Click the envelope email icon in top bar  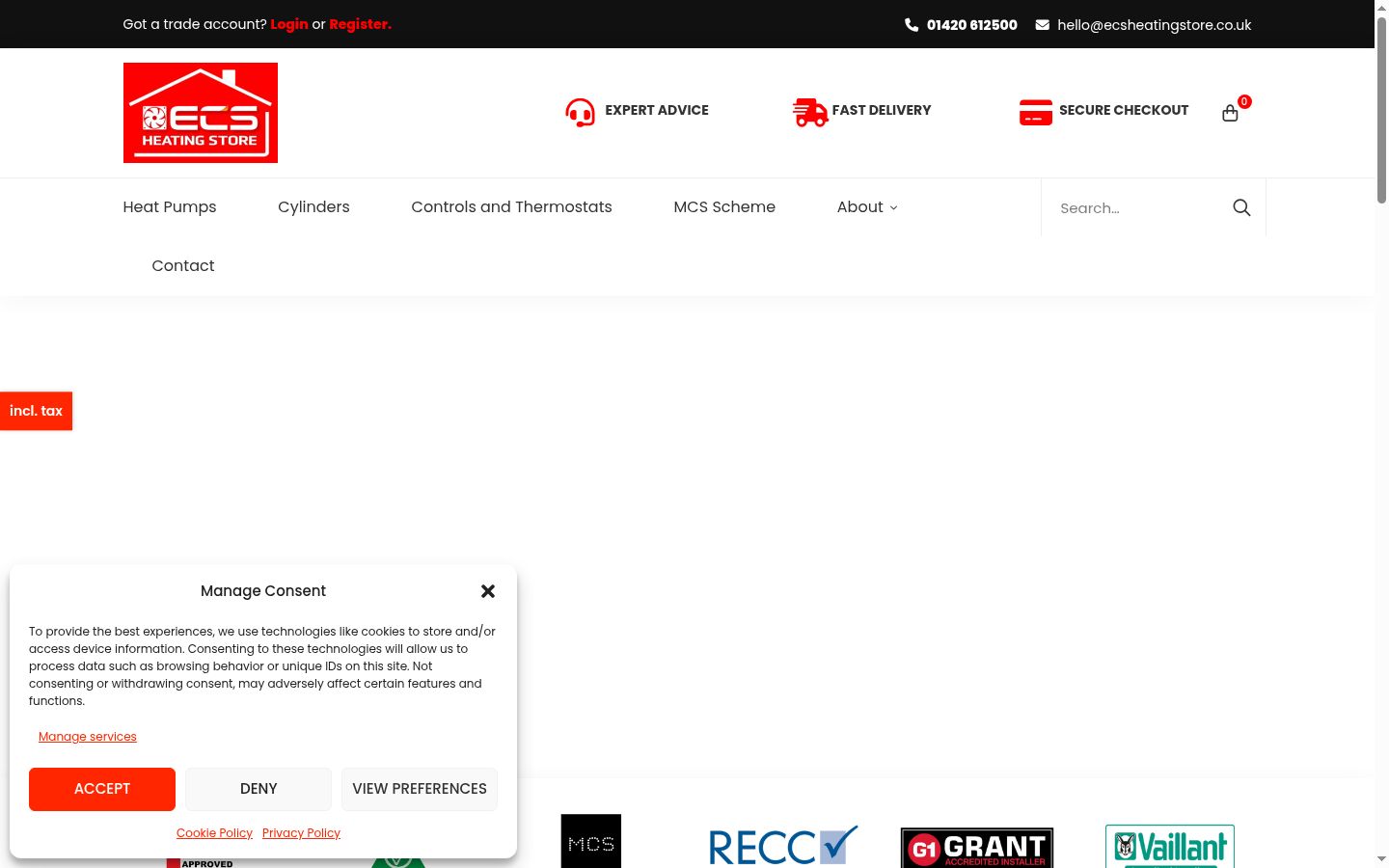point(1042,25)
